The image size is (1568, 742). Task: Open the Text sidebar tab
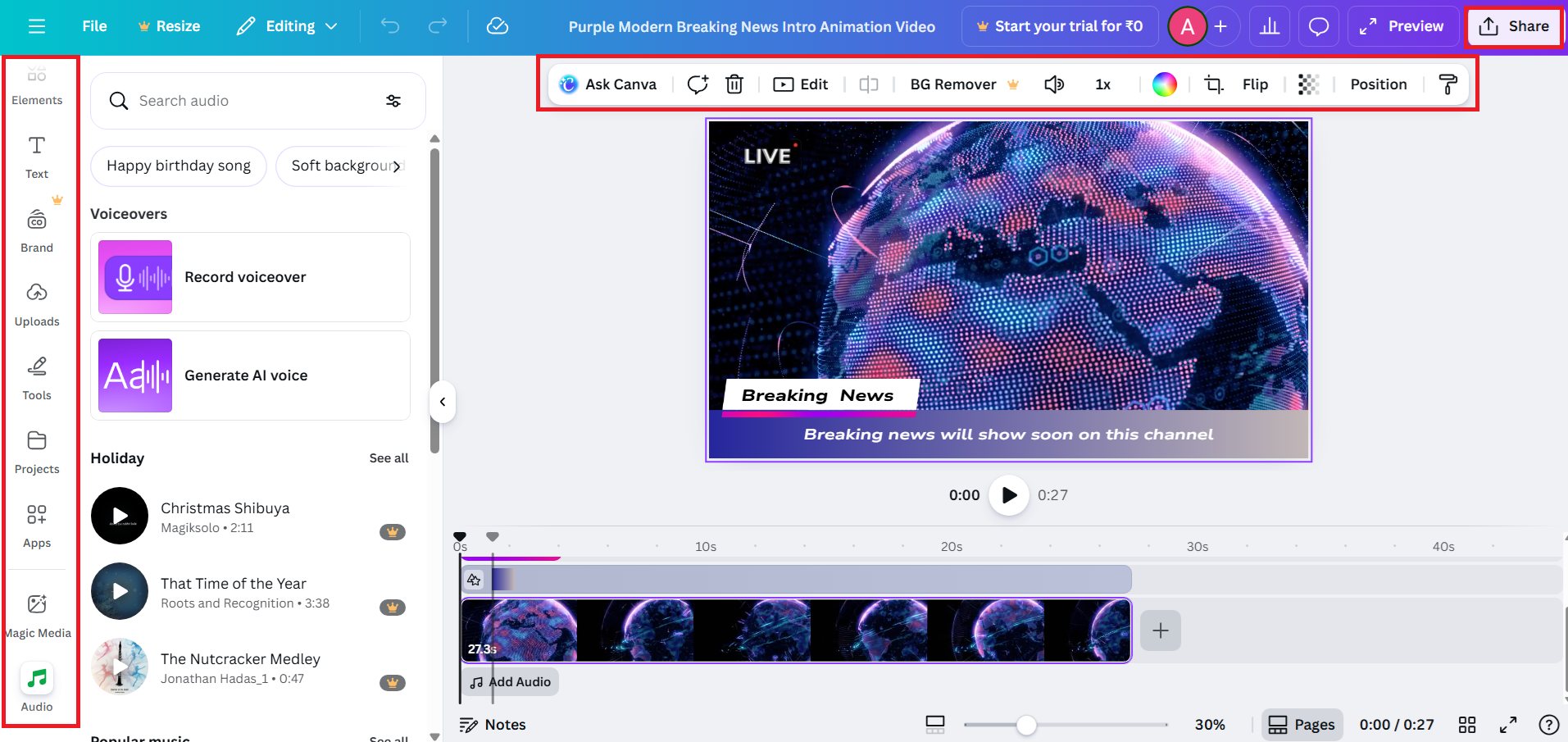pos(37,157)
